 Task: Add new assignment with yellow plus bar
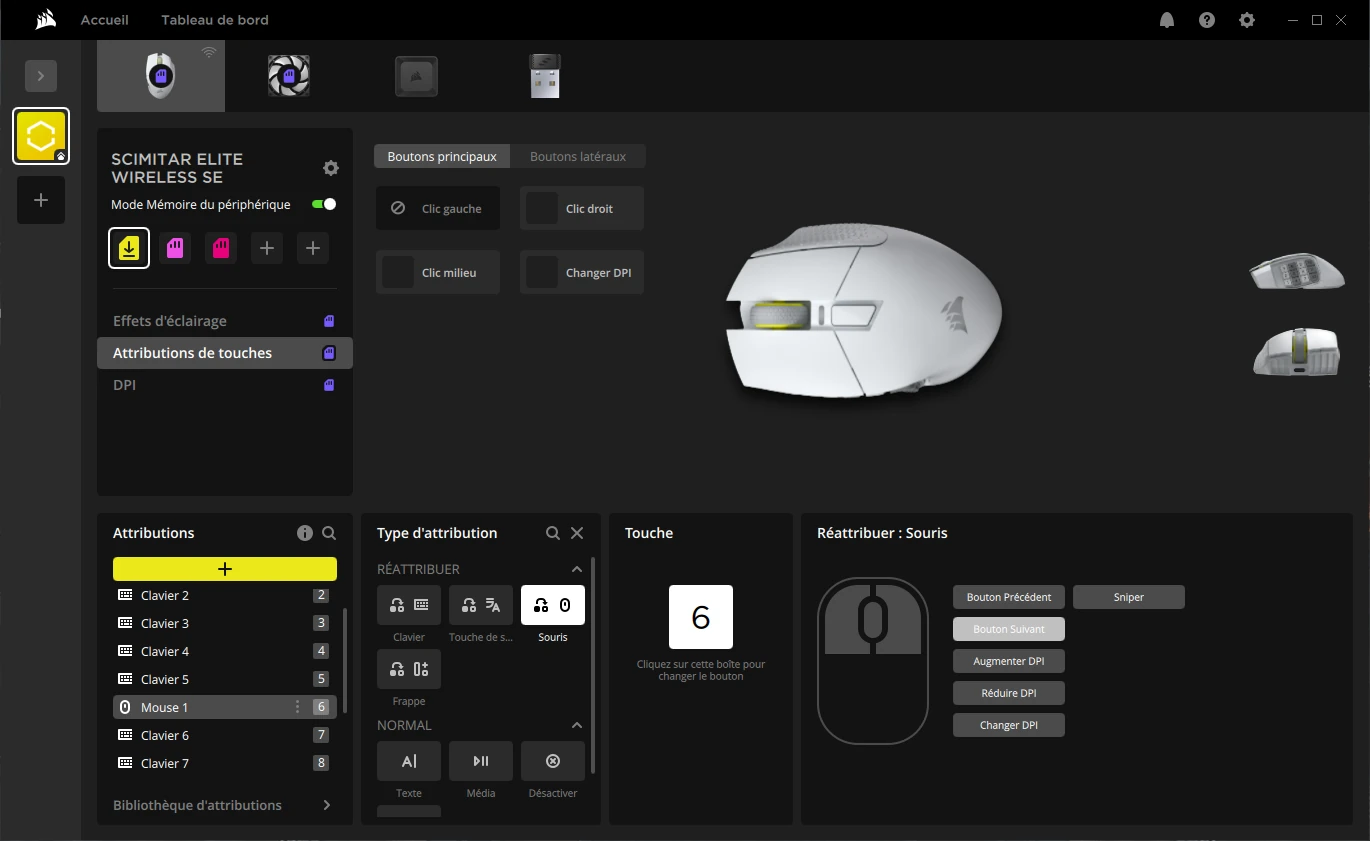click(225, 569)
